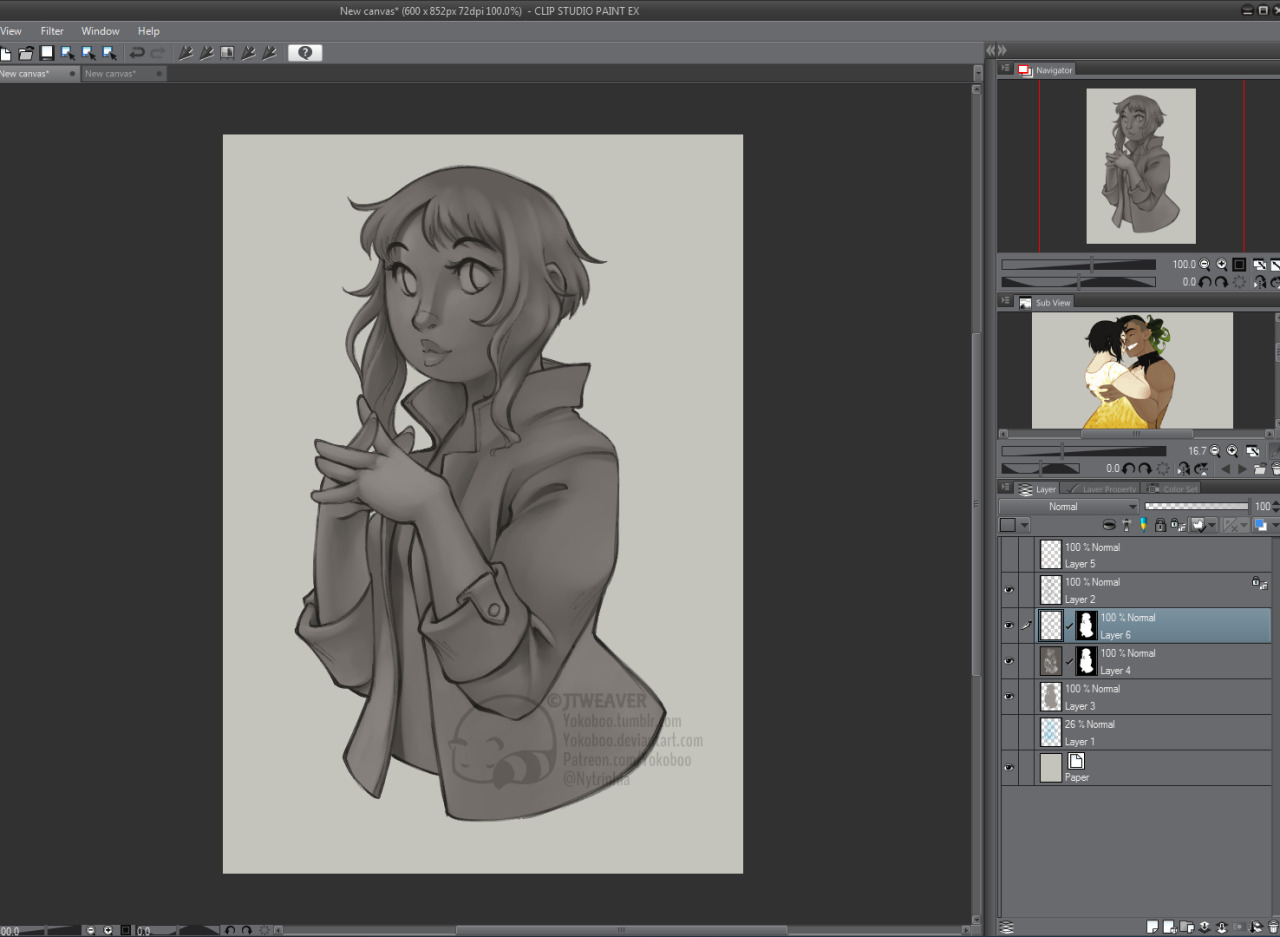Click the Open file folder icon
The height and width of the screenshot is (937, 1280).
point(26,53)
